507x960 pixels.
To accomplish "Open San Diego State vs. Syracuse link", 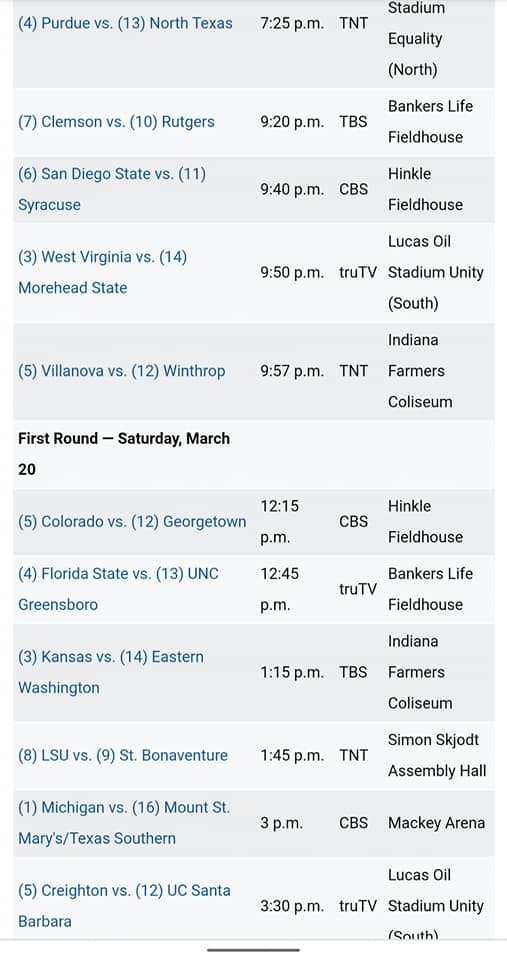I will pos(112,189).
